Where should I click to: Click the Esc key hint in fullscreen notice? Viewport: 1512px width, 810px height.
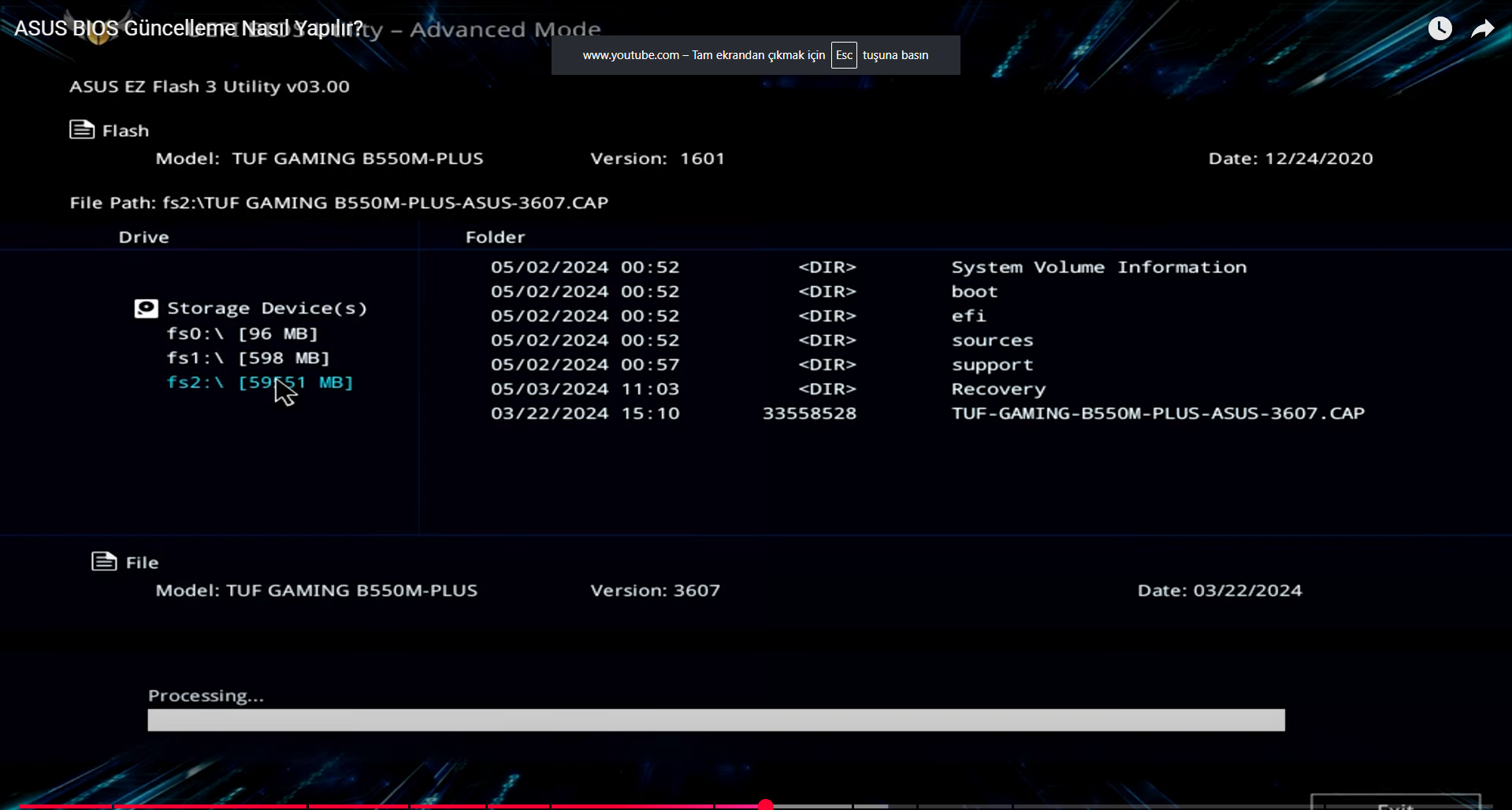(x=844, y=55)
